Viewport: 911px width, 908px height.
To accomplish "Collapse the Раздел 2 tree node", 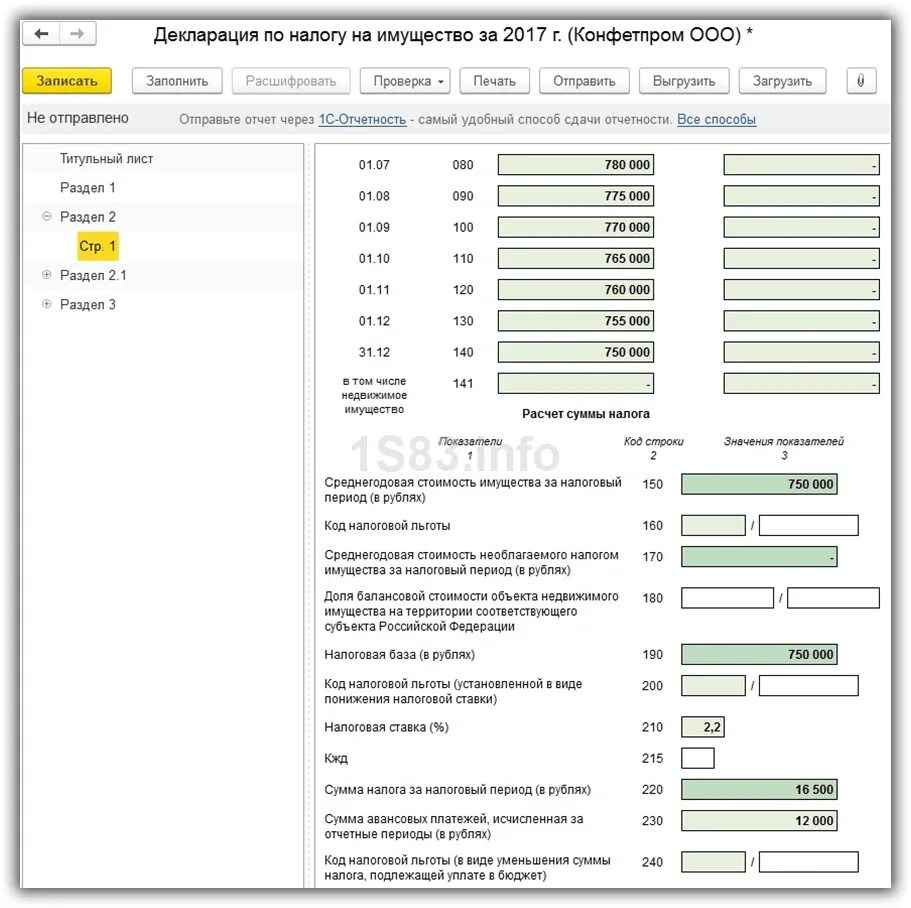I will point(47,217).
